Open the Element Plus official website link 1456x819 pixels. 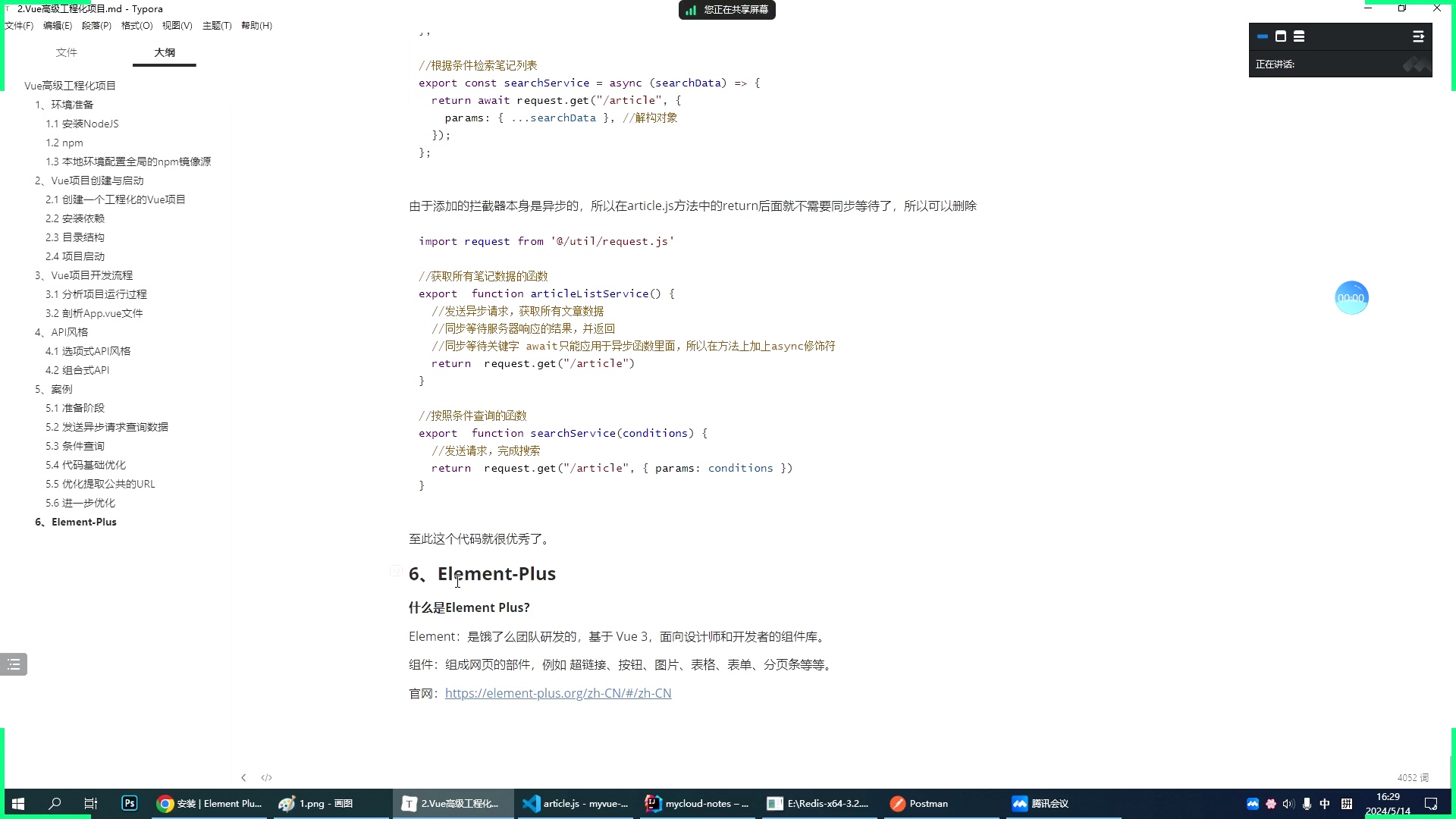pyautogui.click(x=558, y=692)
